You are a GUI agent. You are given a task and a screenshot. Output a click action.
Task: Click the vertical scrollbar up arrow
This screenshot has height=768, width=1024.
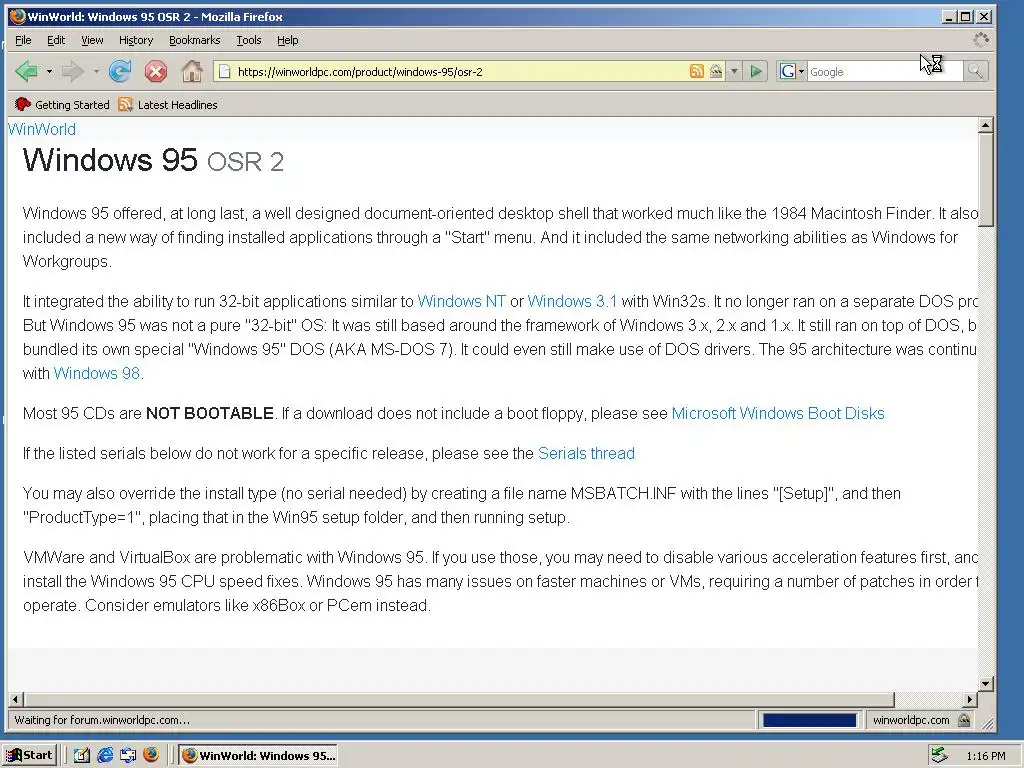[x=986, y=125]
